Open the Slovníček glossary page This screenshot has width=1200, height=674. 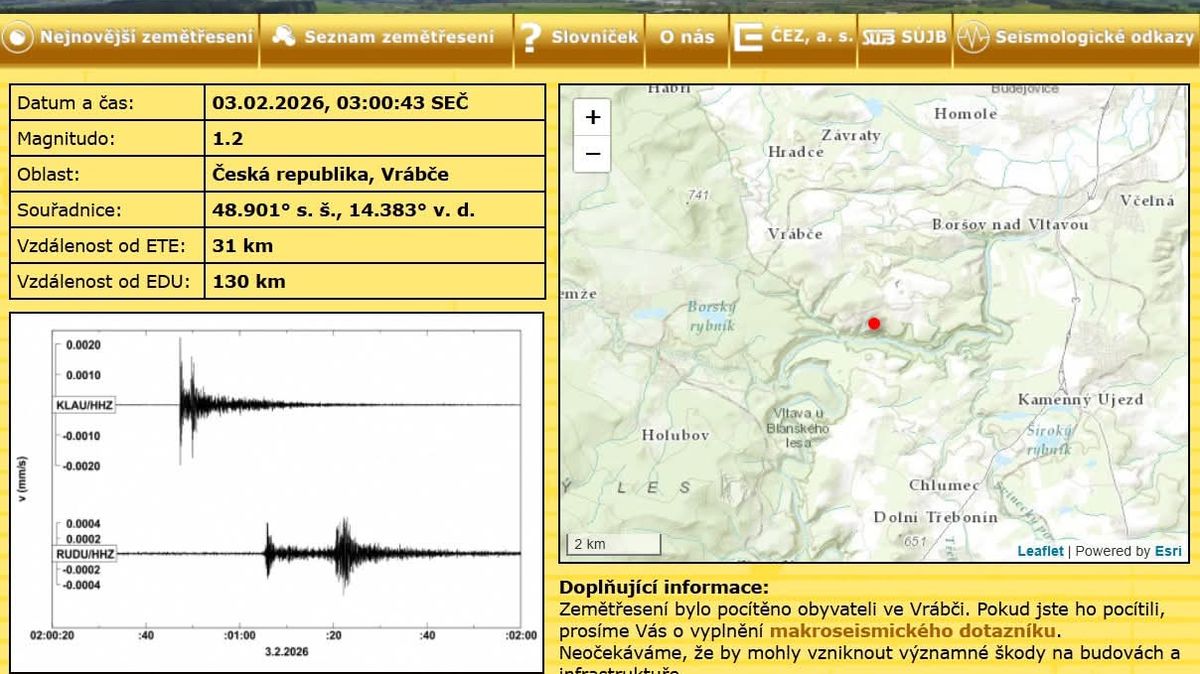coord(594,38)
